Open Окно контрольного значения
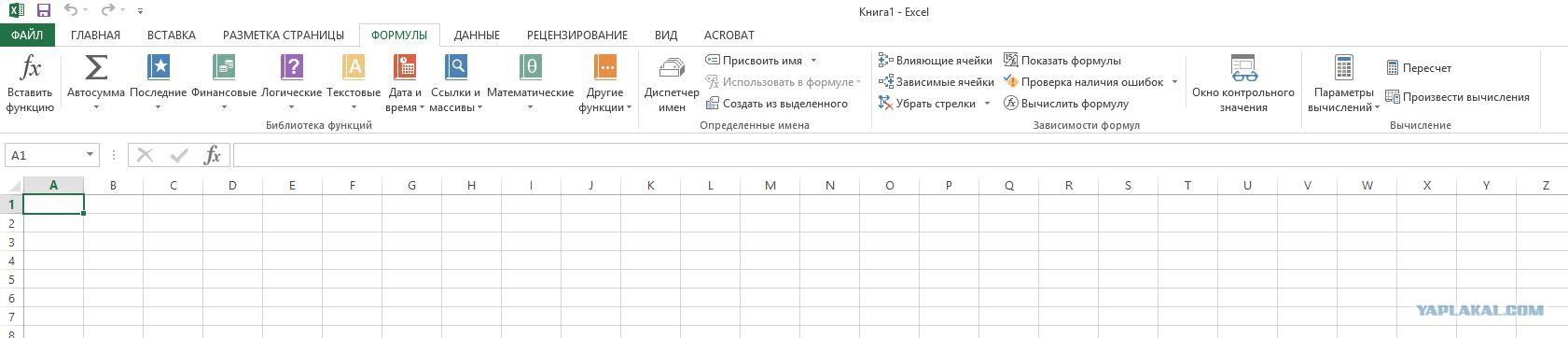Screen dimensions: 1568x338 [x=1243, y=84]
